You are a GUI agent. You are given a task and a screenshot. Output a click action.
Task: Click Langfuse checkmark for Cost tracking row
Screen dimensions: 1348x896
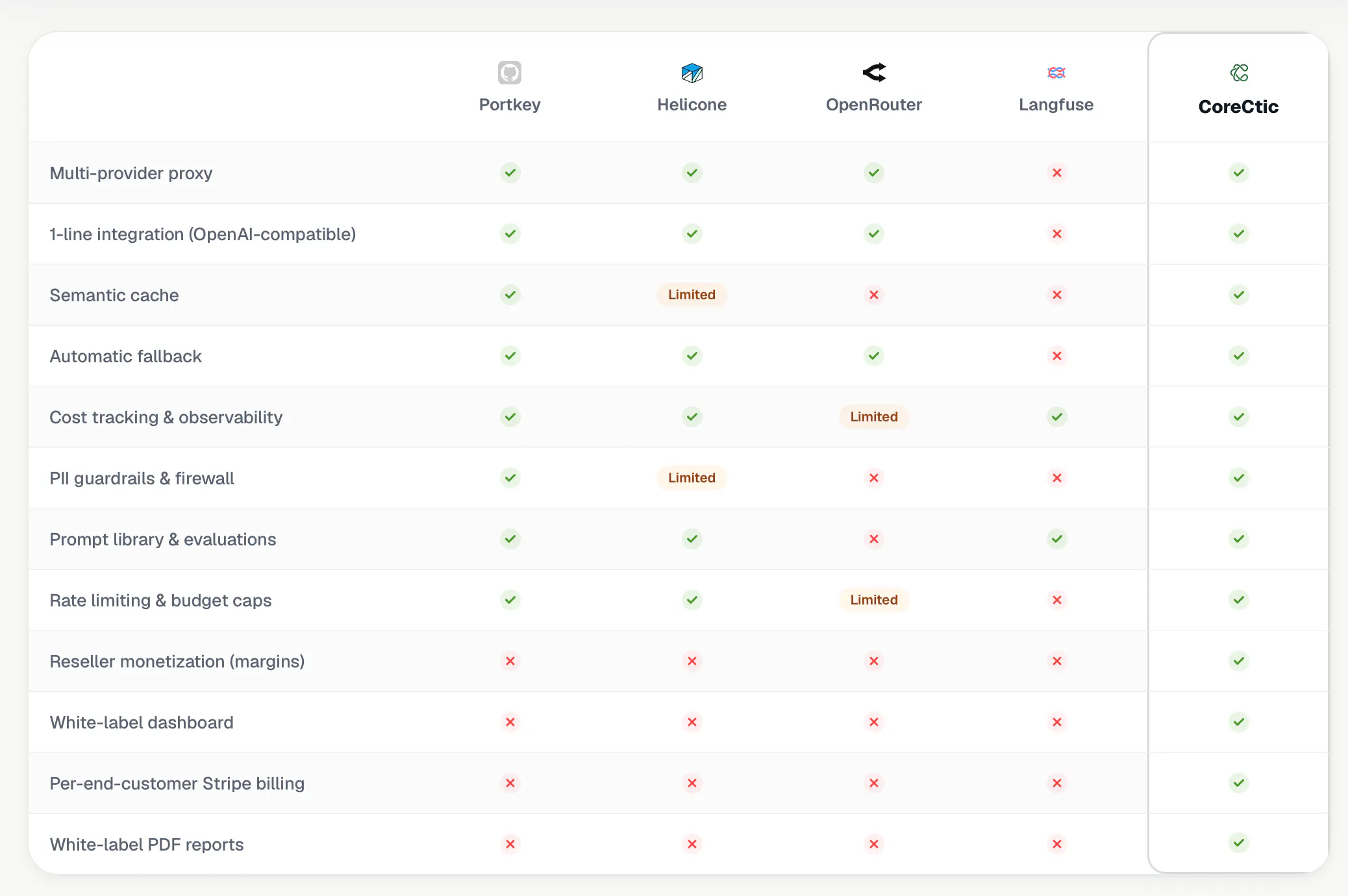coord(1057,417)
